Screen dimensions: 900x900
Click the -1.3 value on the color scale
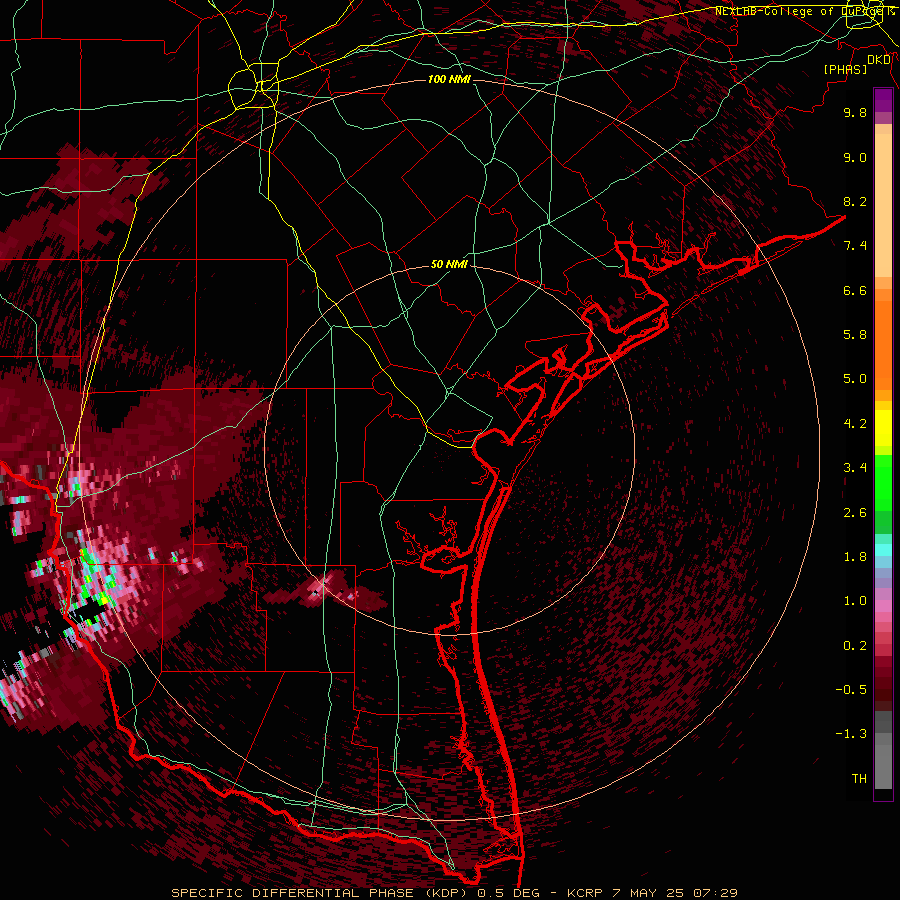(x=851, y=734)
